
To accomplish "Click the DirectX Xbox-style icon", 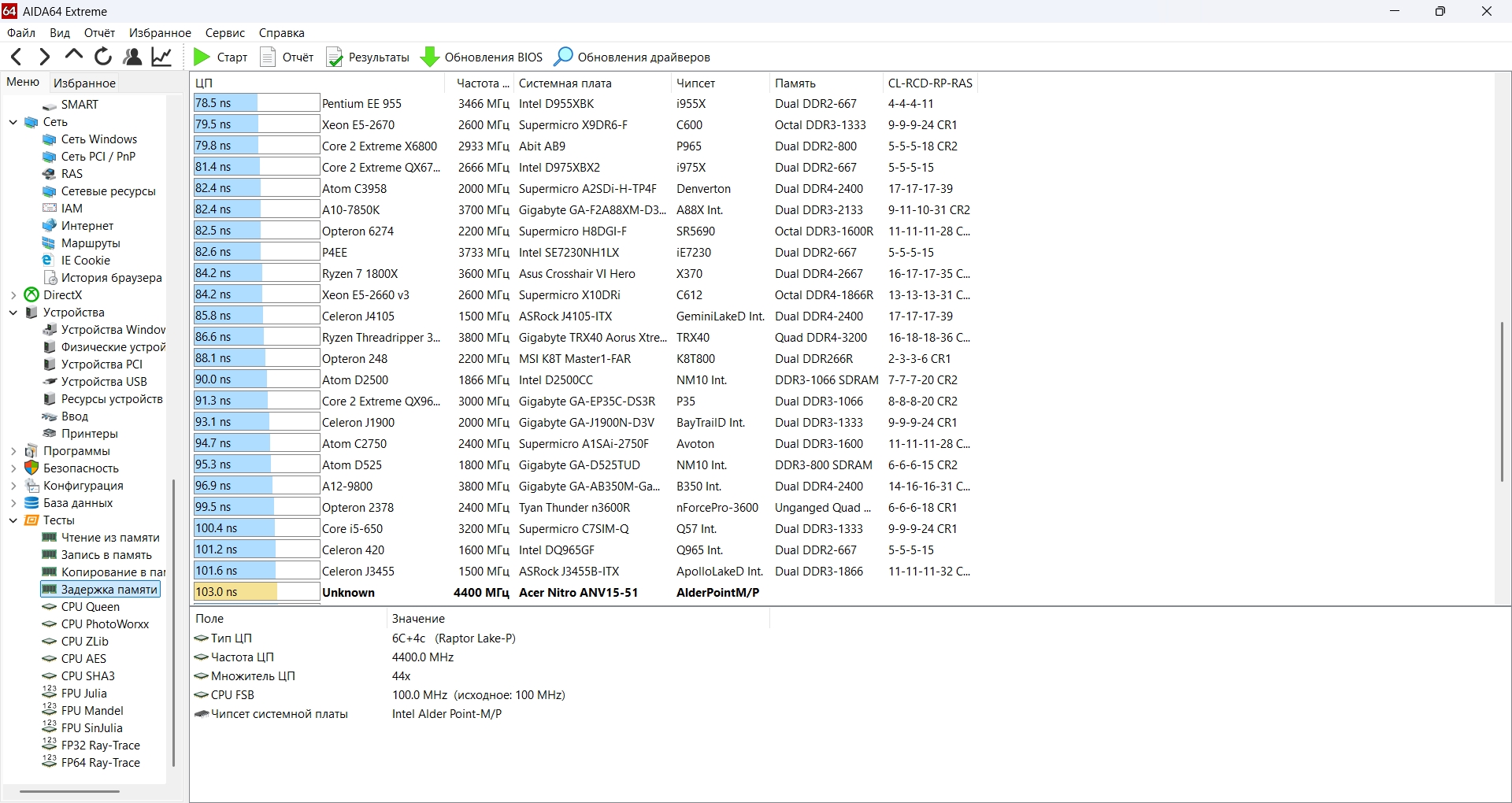I will point(31,295).
